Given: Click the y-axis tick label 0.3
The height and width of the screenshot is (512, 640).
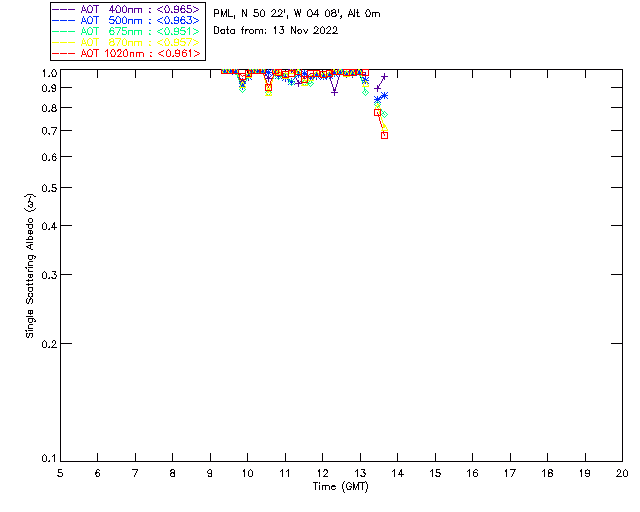Looking at the screenshot, I should [x=49, y=275].
